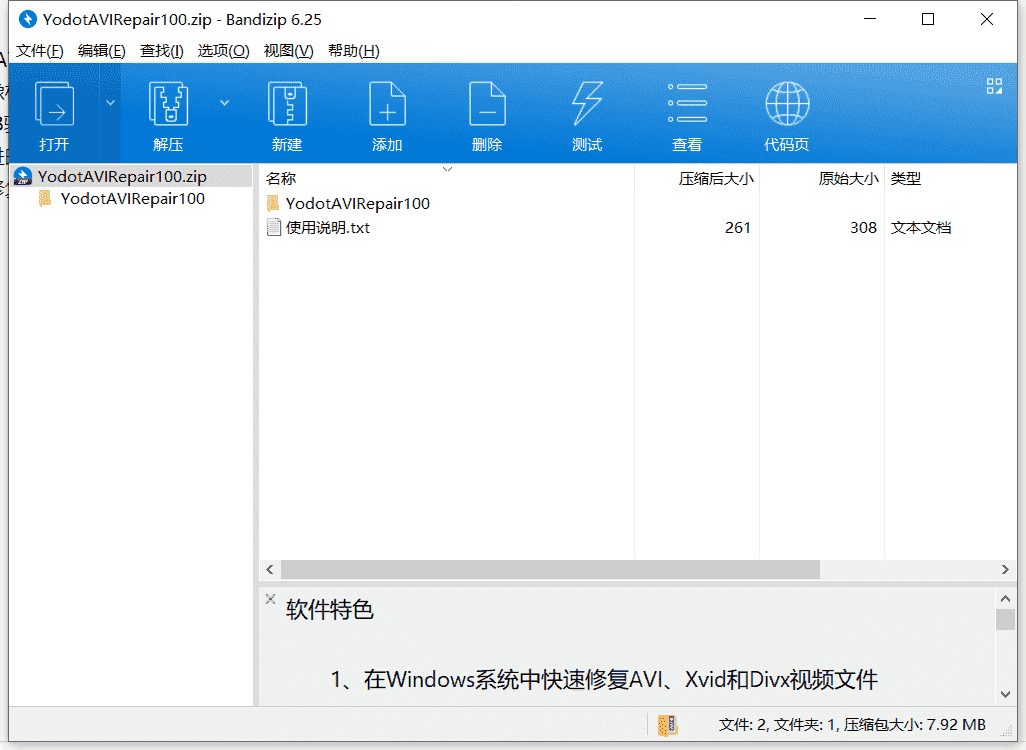1026x750 pixels.
Task: Click the preview pane scroll up arrow
Action: point(1005,599)
